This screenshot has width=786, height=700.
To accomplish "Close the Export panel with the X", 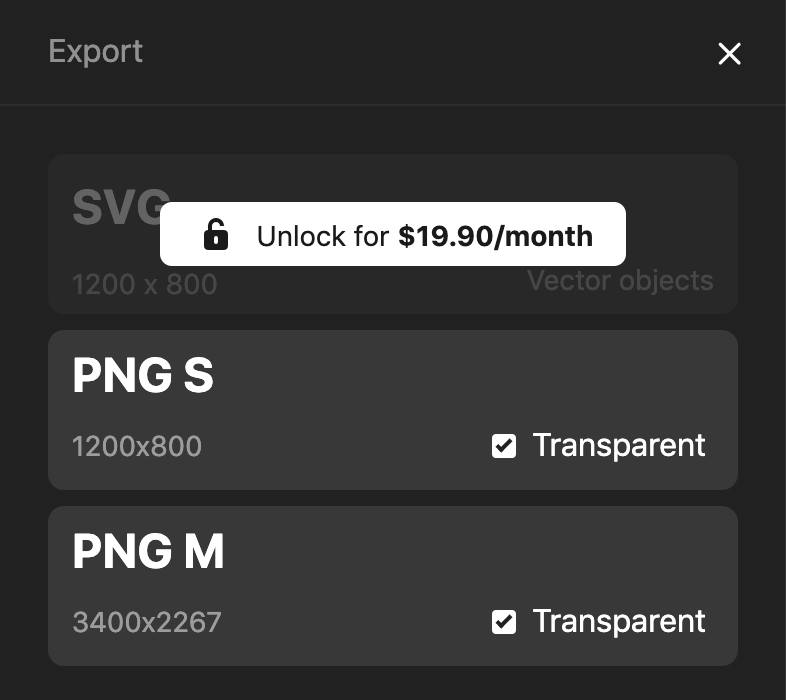I will click(x=729, y=54).
